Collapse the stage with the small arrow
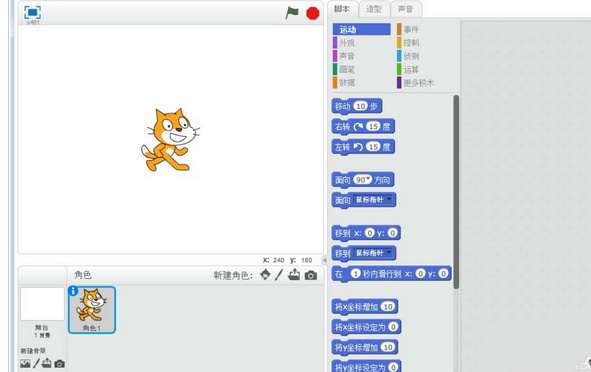591x372 pixels. coord(324,260)
